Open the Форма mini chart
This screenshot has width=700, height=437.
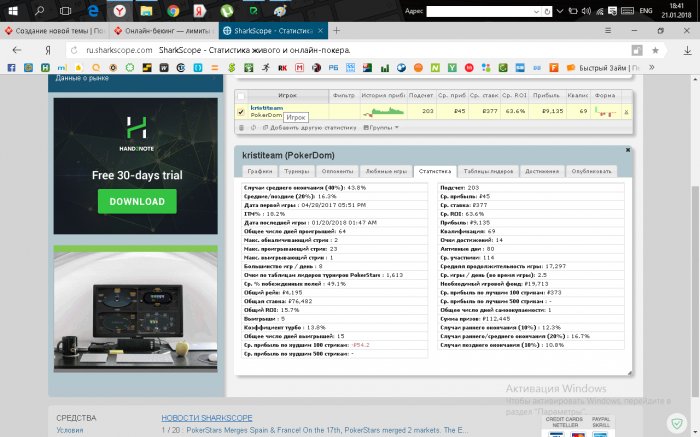click(605, 112)
